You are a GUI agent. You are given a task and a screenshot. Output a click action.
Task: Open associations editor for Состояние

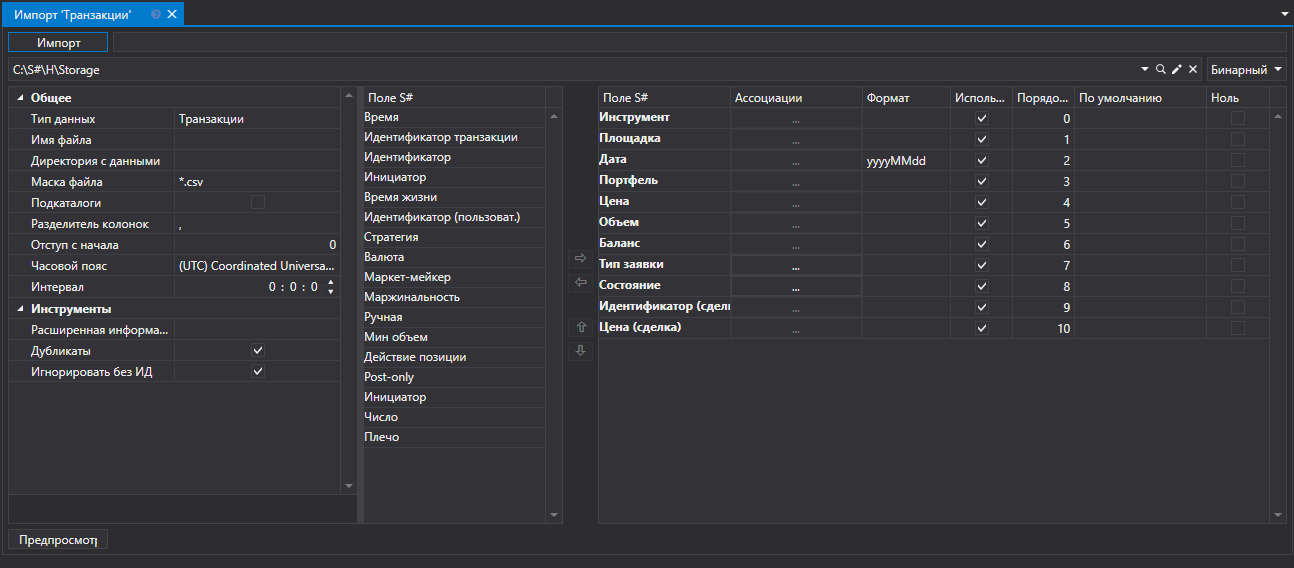pos(796,286)
